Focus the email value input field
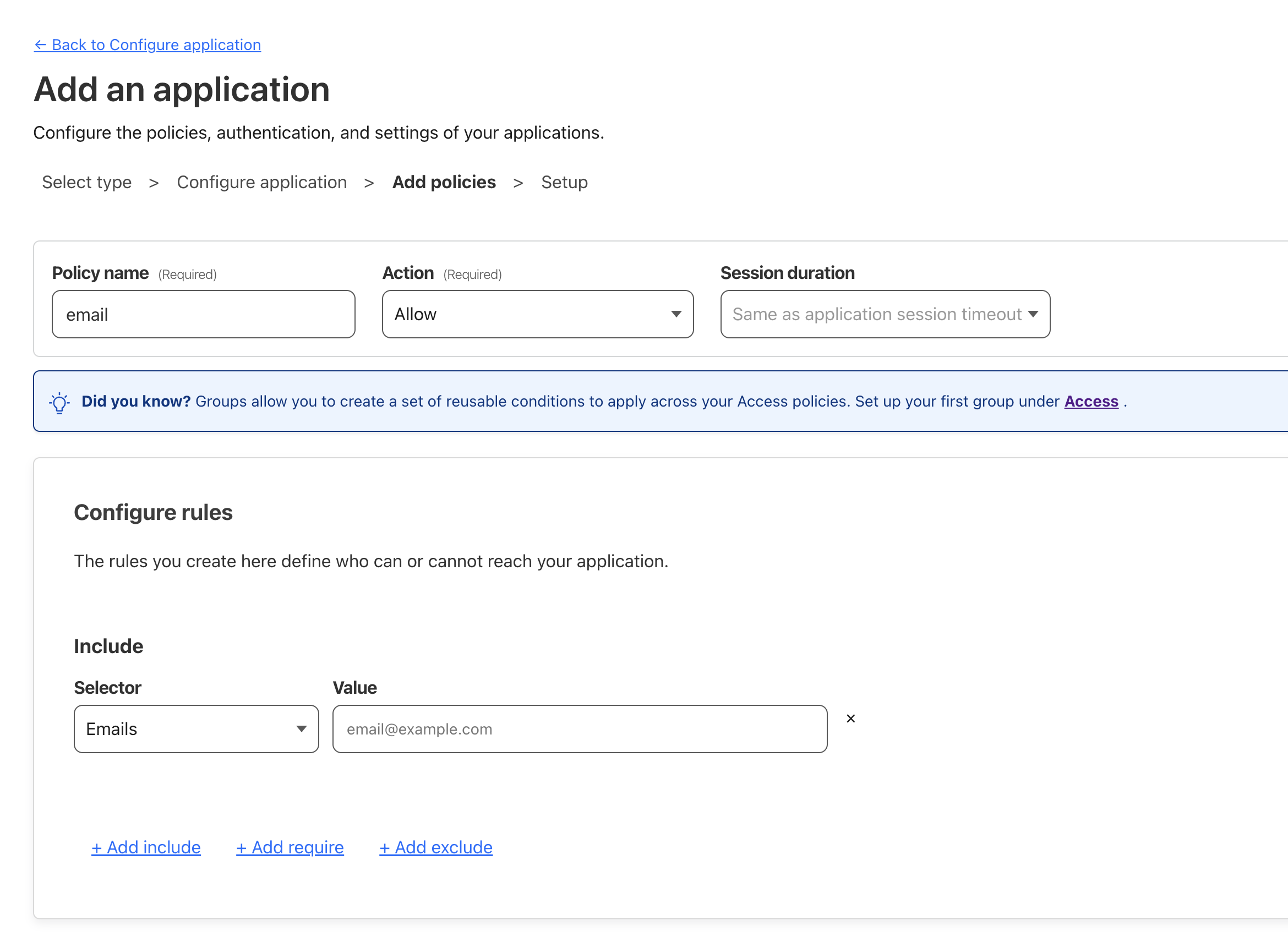This screenshot has width=1288, height=943. [x=579, y=728]
